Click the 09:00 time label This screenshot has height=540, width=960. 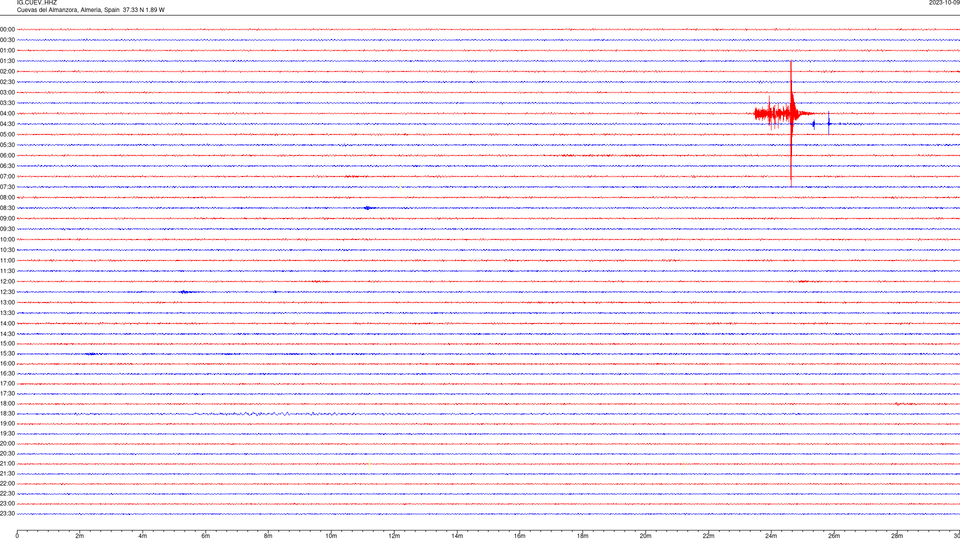tap(7, 219)
